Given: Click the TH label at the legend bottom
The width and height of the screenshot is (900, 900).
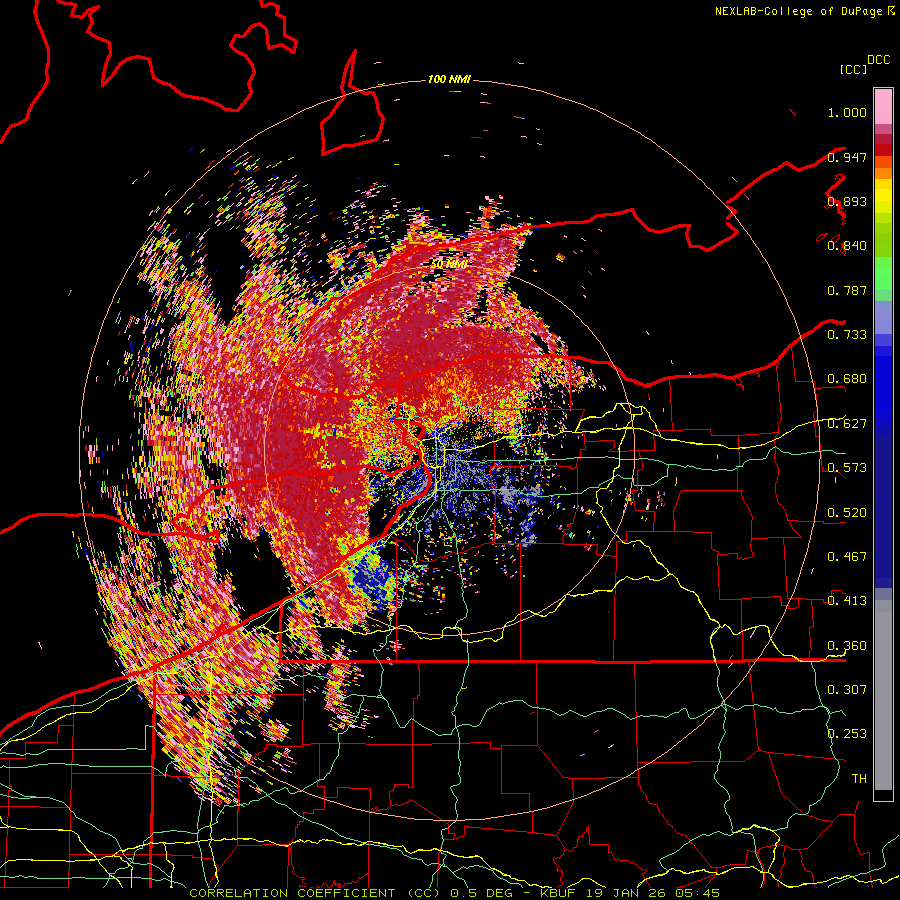Looking at the screenshot, I should click(859, 779).
